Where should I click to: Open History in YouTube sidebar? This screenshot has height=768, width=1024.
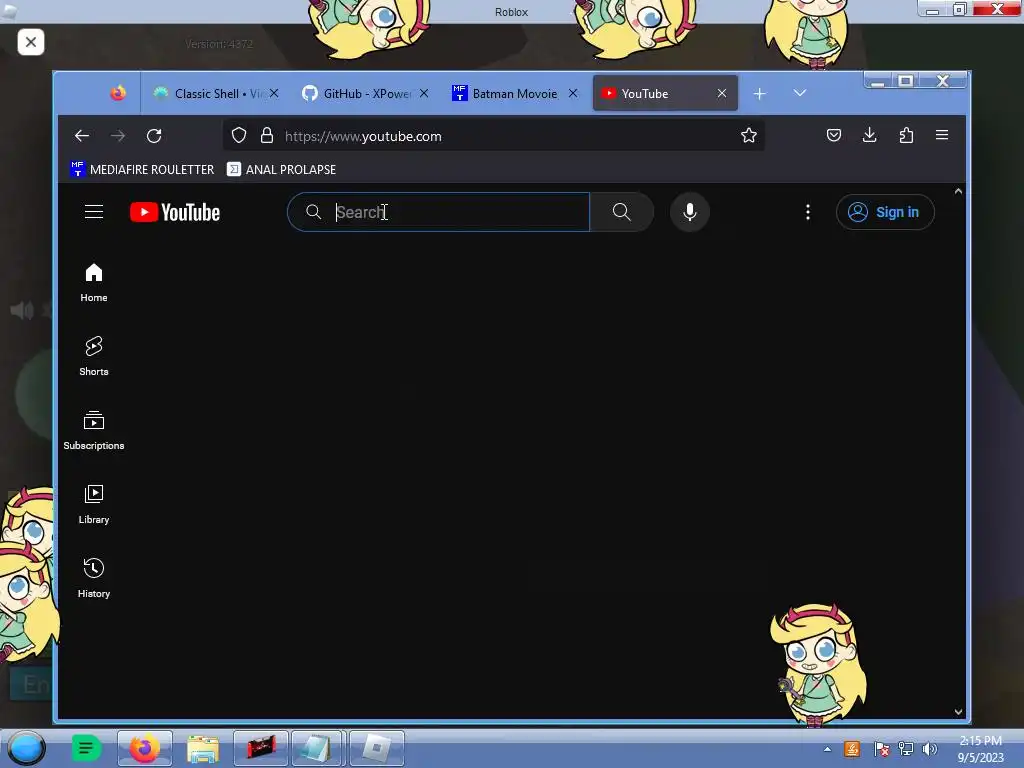point(94,578)
